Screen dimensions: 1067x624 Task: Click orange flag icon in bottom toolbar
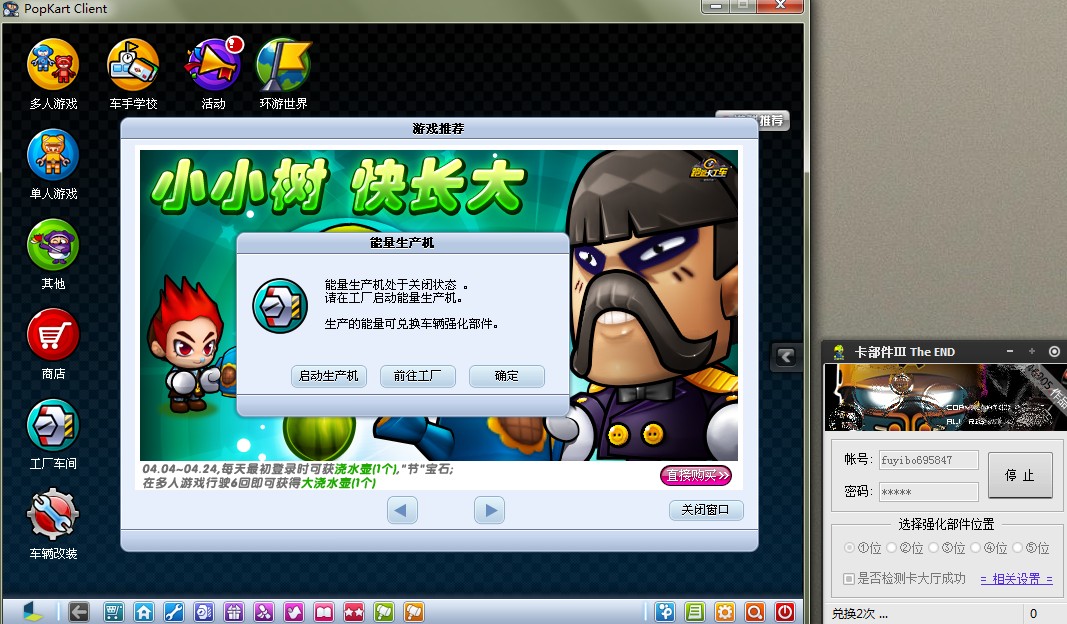pos(414,612)
